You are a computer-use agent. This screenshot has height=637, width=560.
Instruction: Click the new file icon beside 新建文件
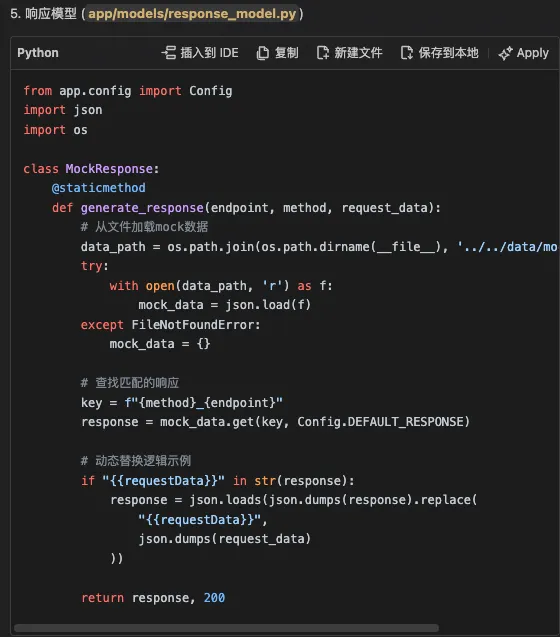click(x=323, y=53)
